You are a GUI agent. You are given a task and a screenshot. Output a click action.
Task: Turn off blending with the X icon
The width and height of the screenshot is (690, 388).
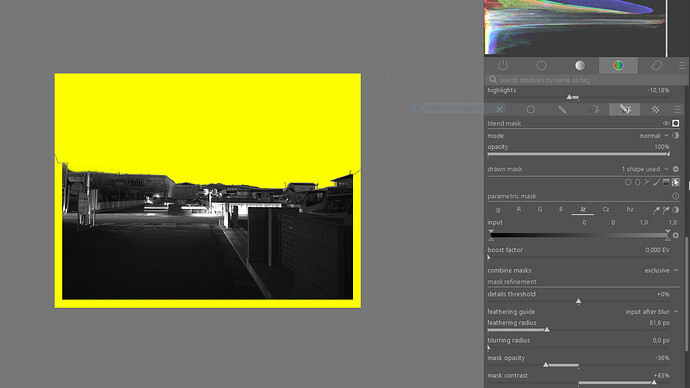pos(499,109)
